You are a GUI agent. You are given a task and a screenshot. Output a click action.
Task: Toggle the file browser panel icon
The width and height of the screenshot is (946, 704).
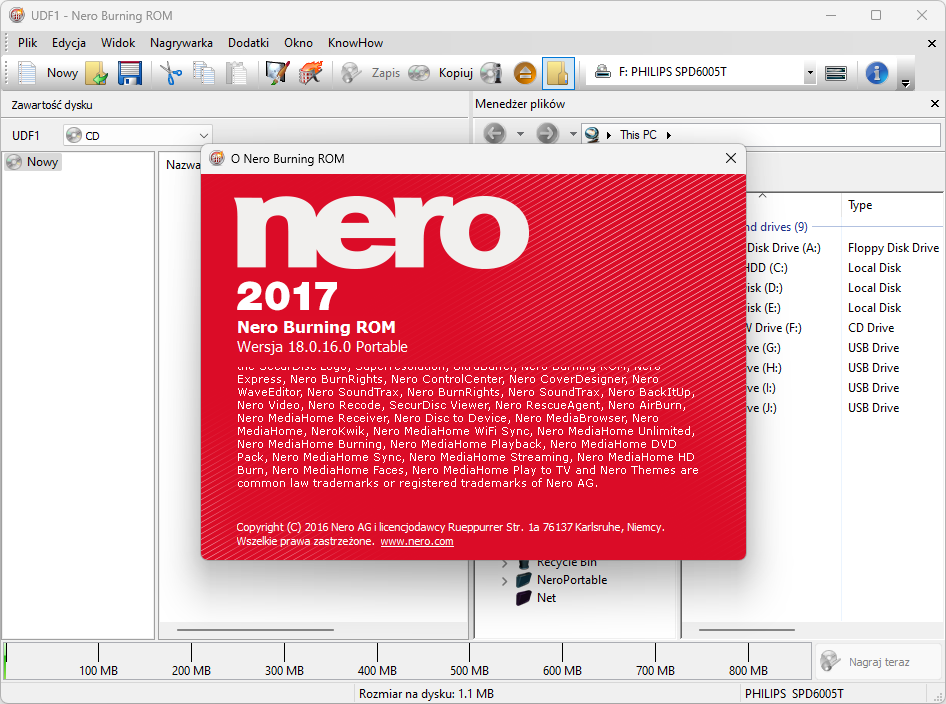tap(558, 74)
